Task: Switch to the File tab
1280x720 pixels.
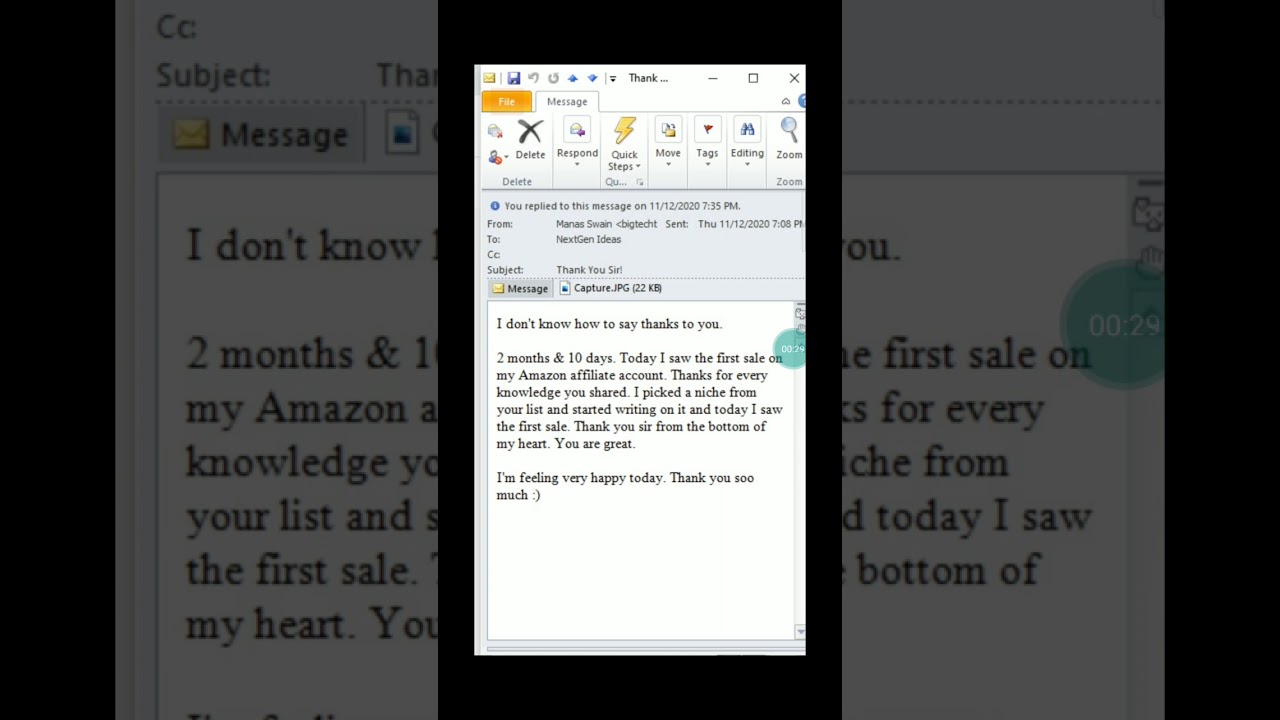Action: tap(506, 101)
